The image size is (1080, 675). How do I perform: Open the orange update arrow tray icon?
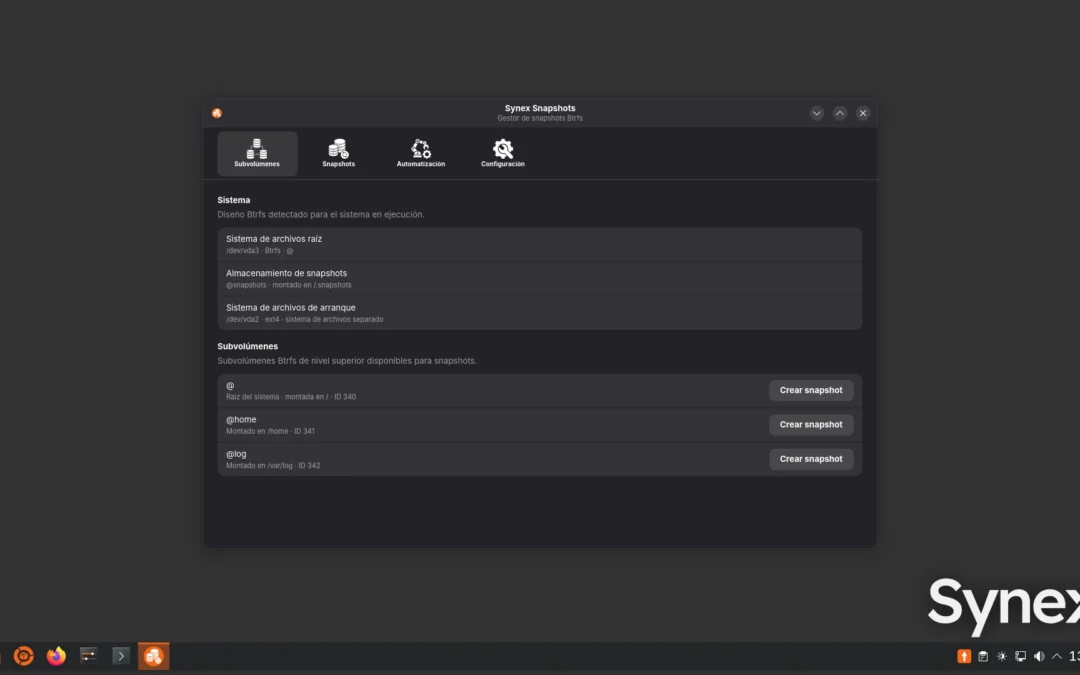[964, 656]
